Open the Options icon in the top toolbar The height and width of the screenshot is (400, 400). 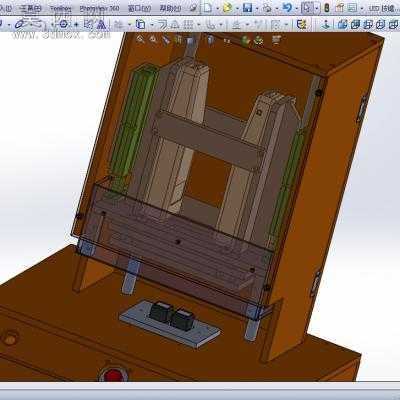tap(352, 8)
